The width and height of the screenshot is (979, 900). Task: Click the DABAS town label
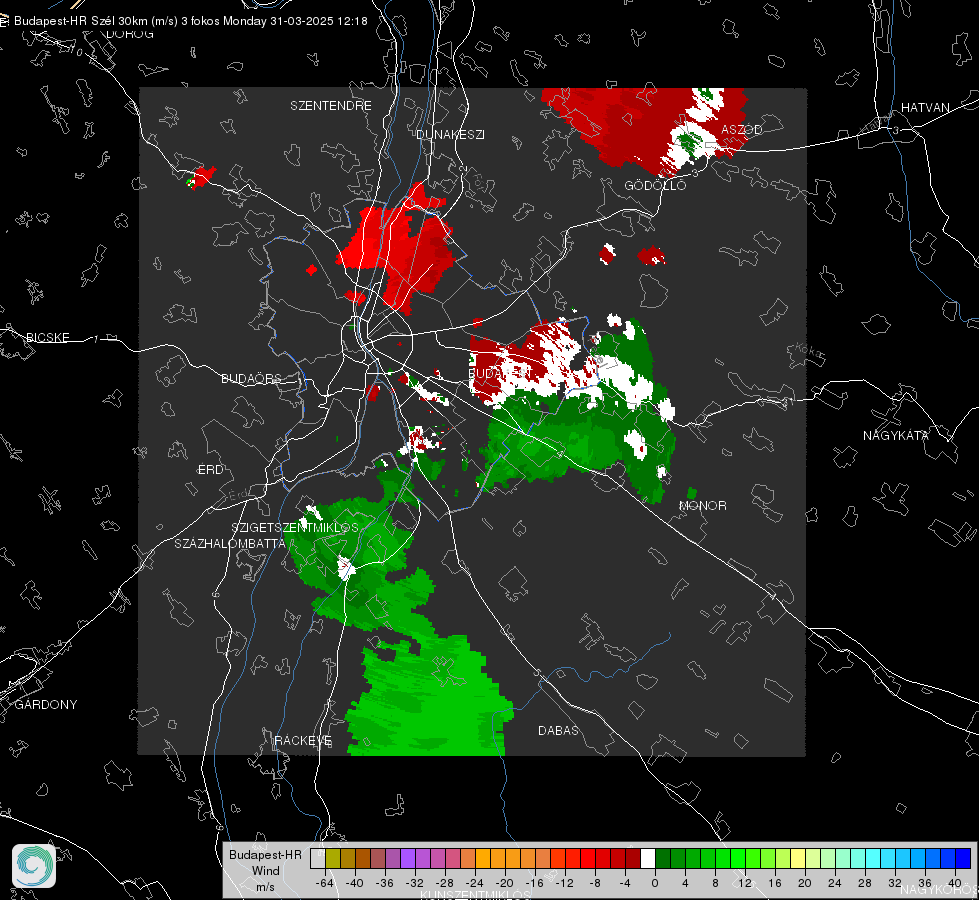coord(558,730)
